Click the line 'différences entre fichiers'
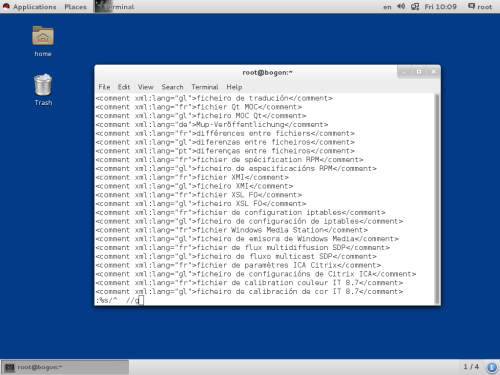The width and height of the screenshot is (500, 375). coord(225,133)
